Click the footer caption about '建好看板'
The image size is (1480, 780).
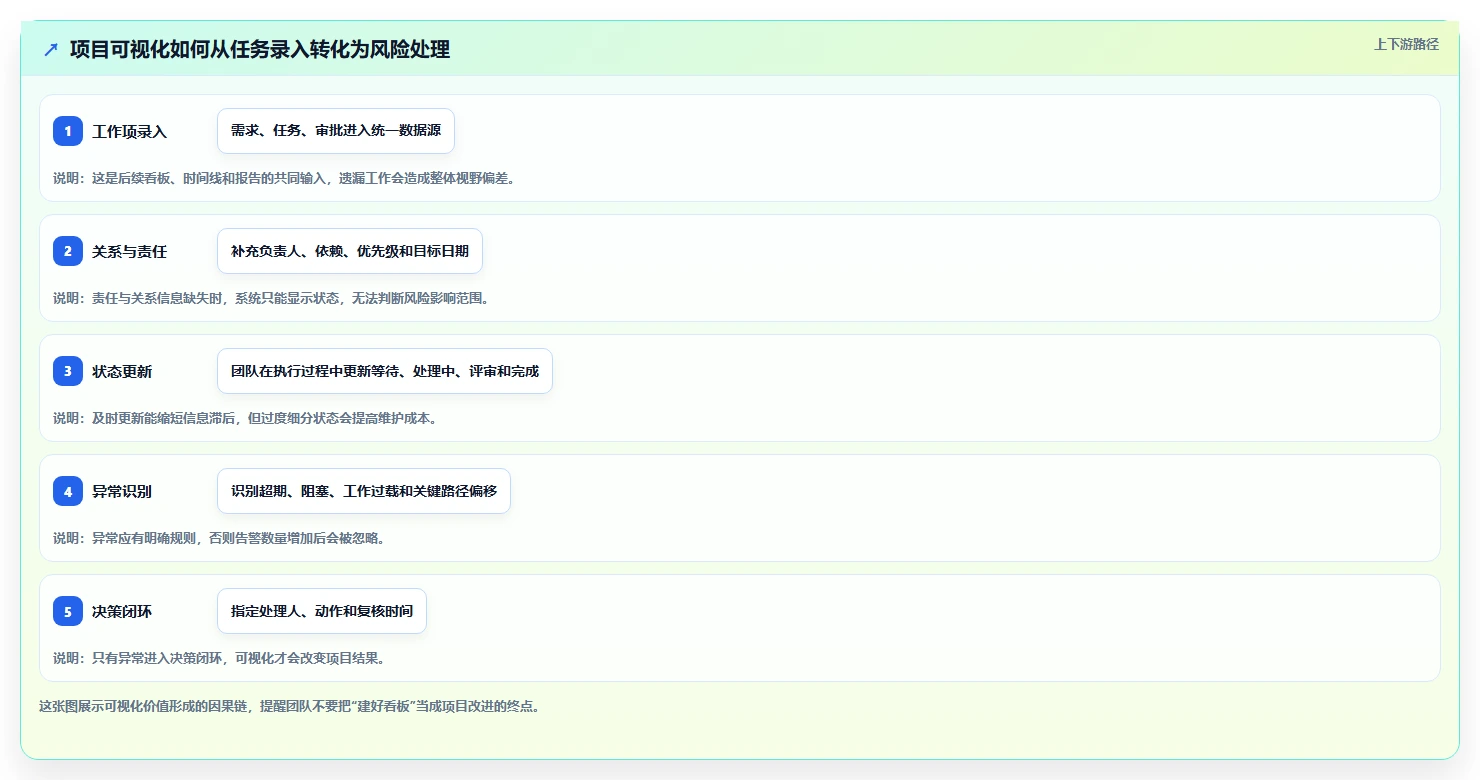[x=292, y=706]
